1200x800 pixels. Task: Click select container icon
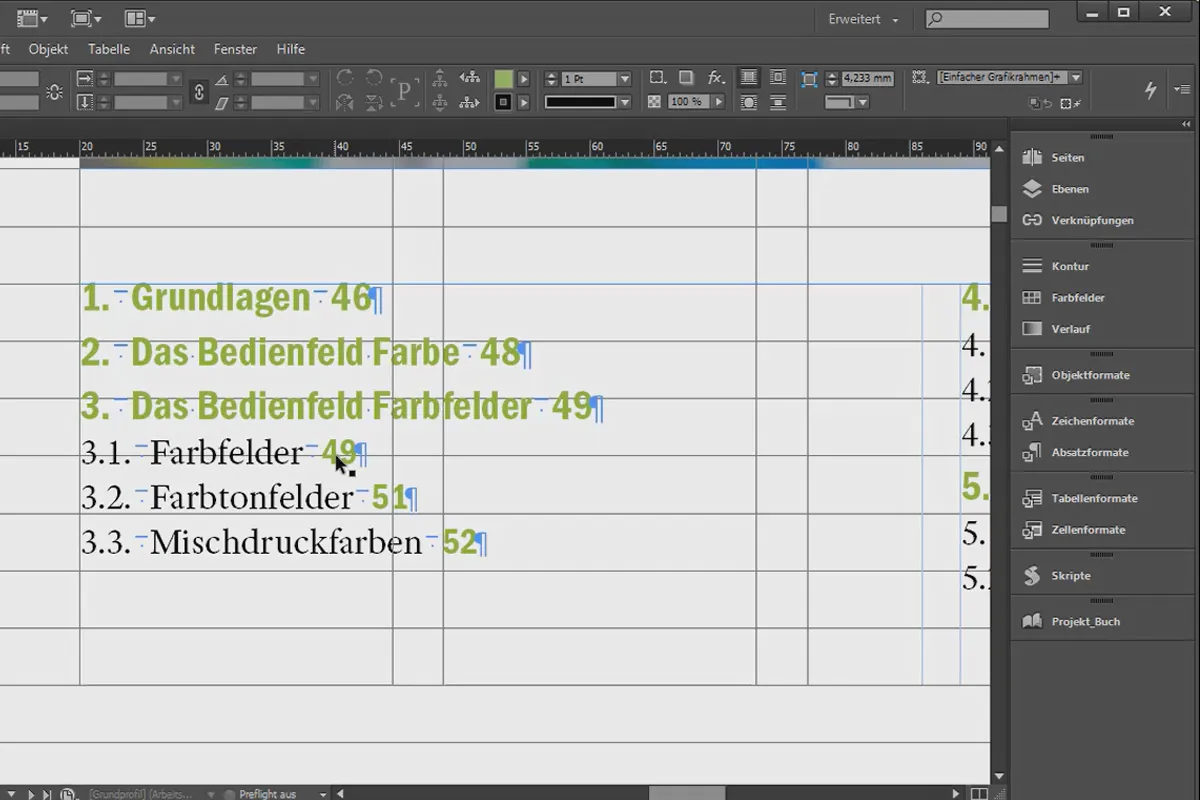click(439, 78)
